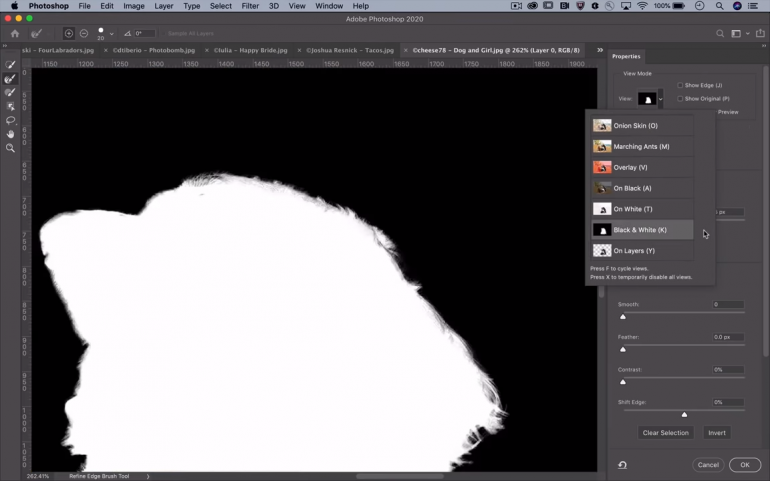770x481 pixels.
Task: Click the subtract from edge minus icon
Action: tap(83, 34)
